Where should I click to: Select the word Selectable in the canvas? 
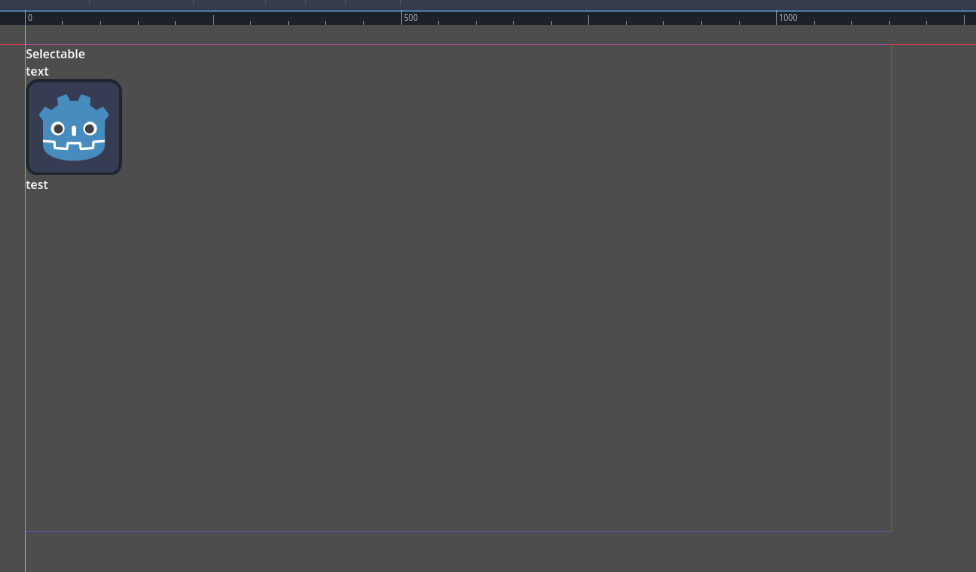click(x=55, y=54)
